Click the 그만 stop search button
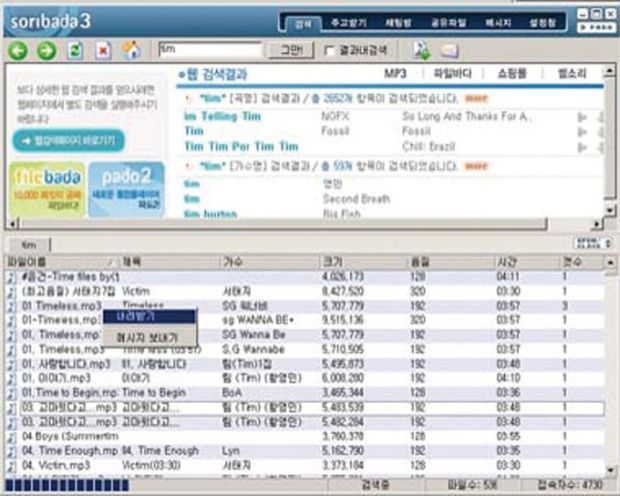Screen dimensions: 620x496 click(x=291, y=50)
